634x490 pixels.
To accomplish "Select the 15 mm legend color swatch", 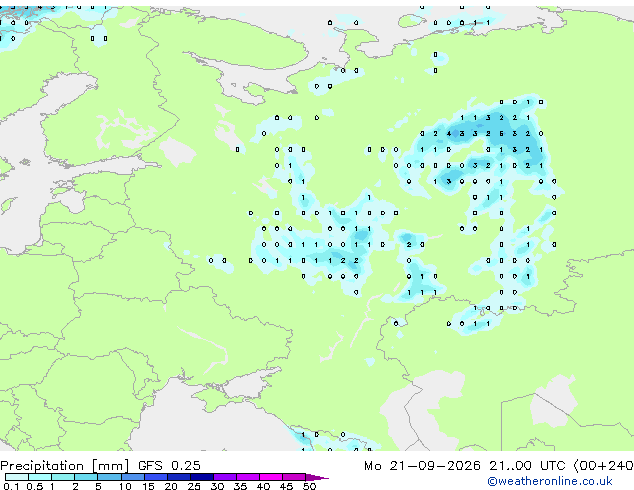I will [x=156, y=477].
